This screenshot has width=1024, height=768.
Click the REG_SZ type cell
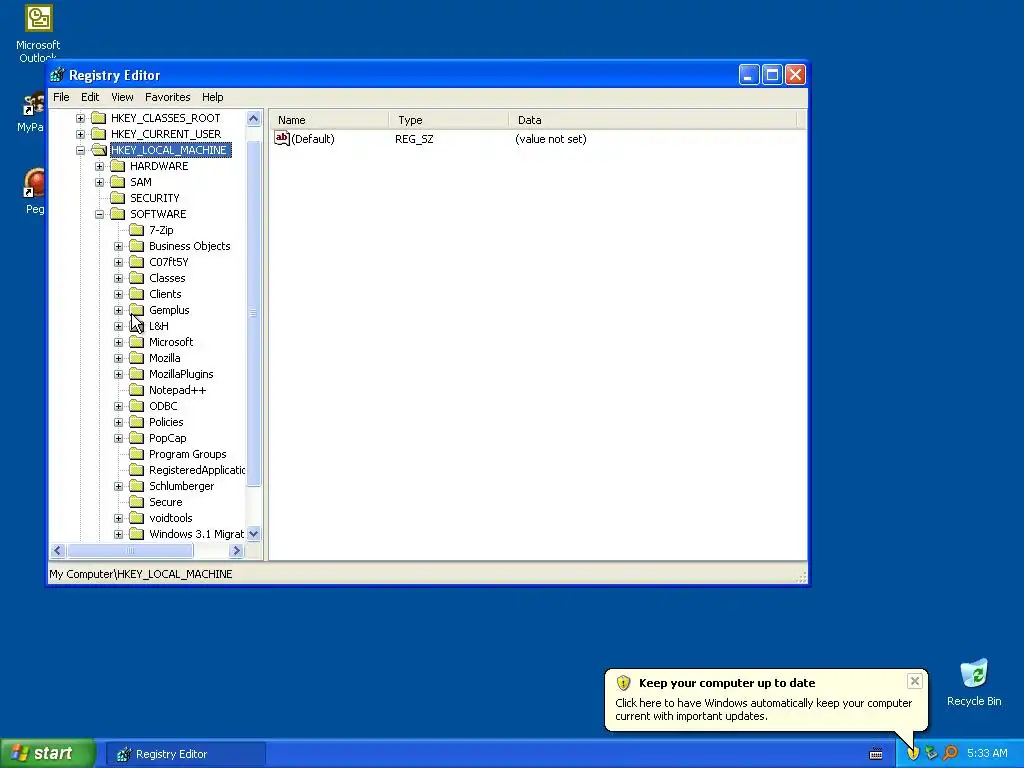tap(414, 139)
